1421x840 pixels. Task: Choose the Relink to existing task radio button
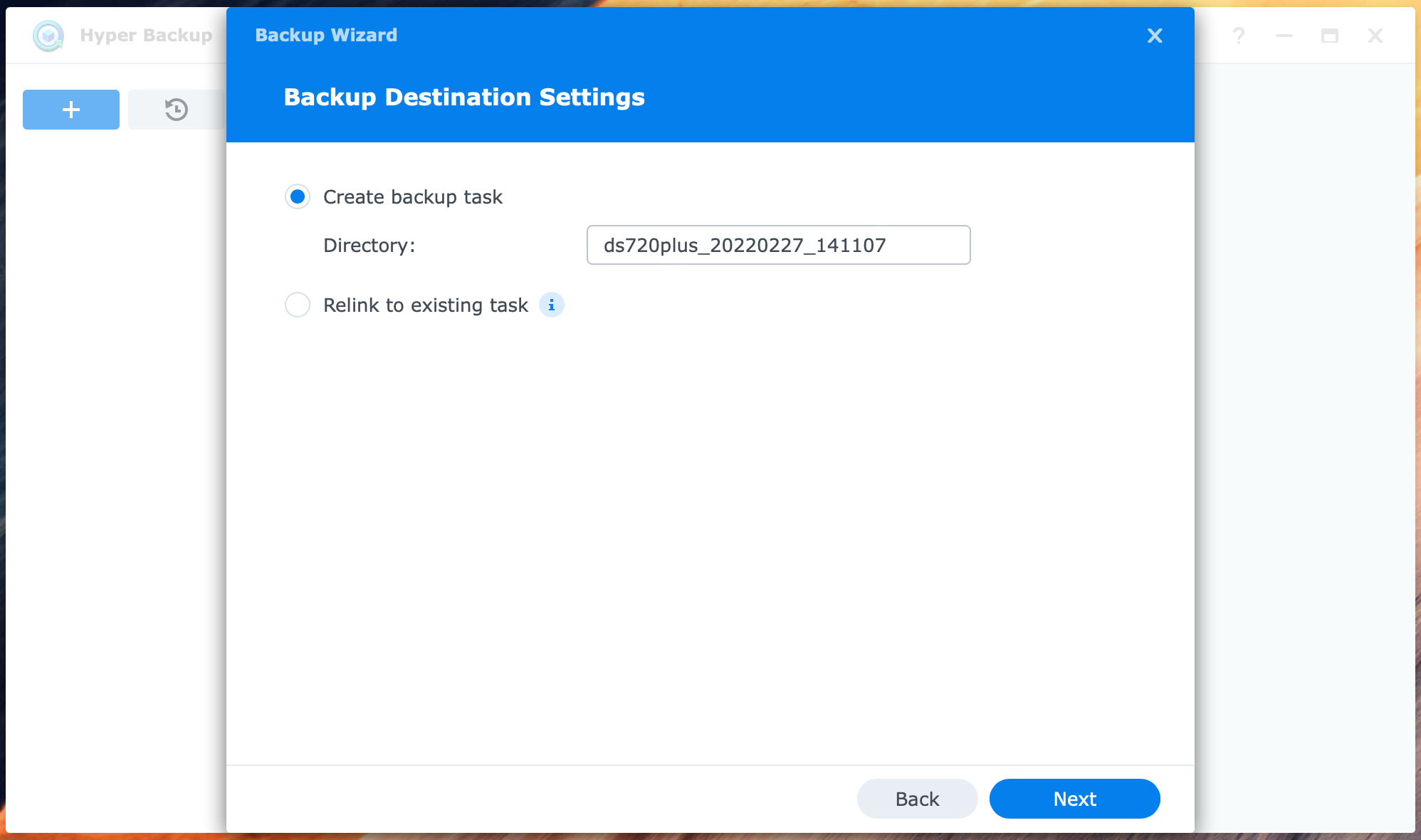[298, 305]
